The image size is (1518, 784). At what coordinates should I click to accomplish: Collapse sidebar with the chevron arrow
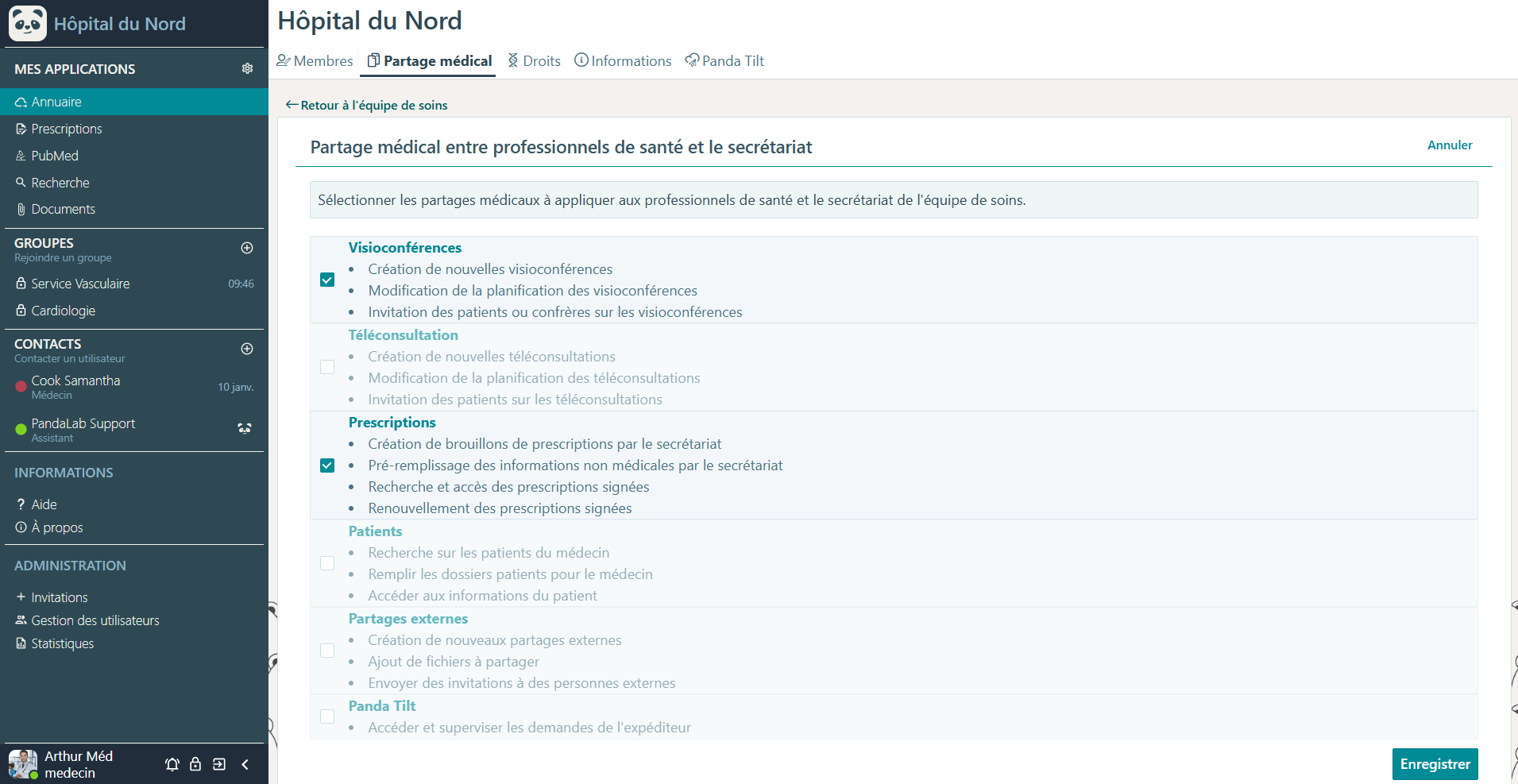pos(245,764)
